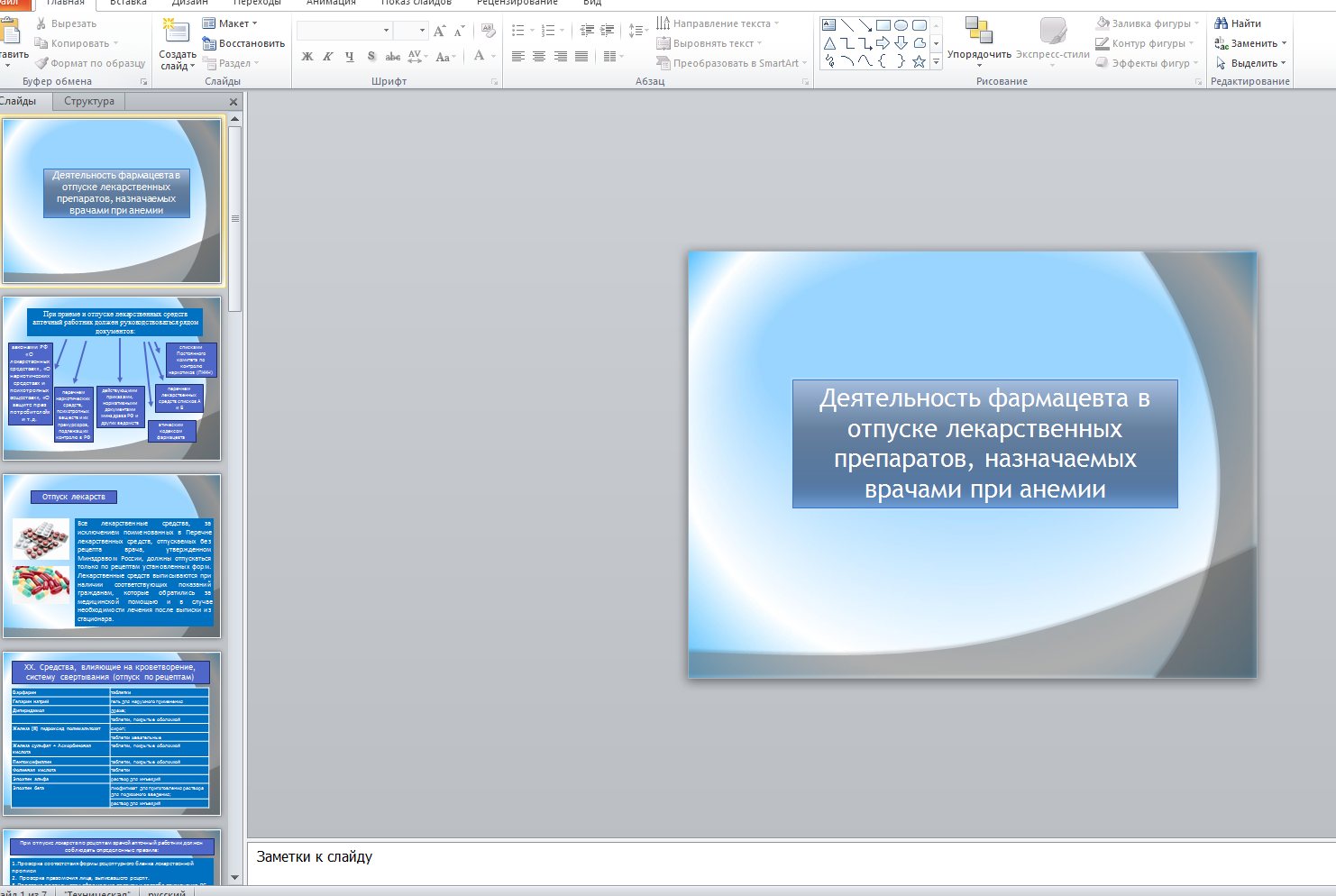The height and width of the screenshot is (896, 1336).
Task: Click the Заметки к слайду notes field
Action: coord(792,863)
